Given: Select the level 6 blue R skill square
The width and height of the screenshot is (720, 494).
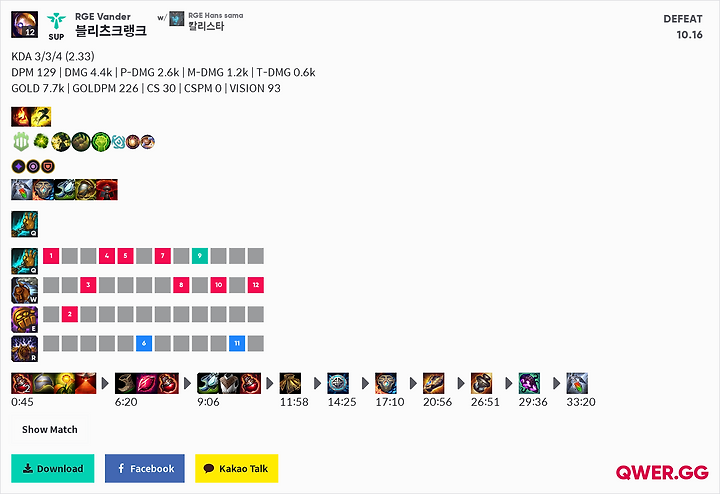Looking at the screenshot, I should 144,343.
